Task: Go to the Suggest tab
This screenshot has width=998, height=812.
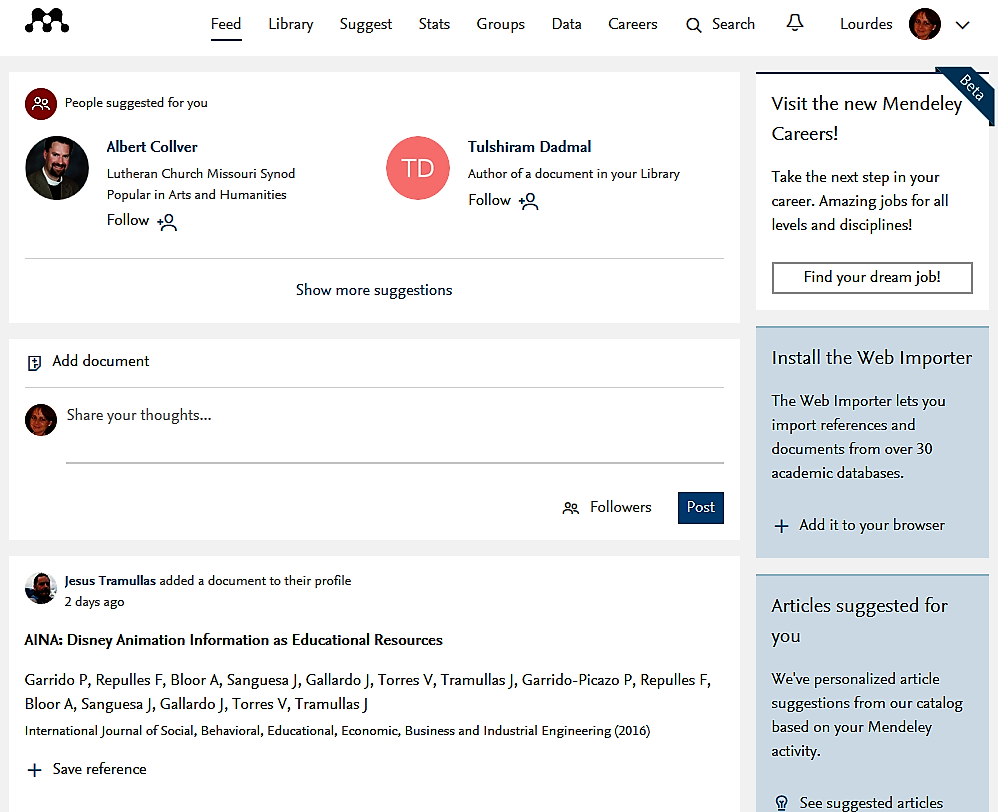Action: (366, 24)
